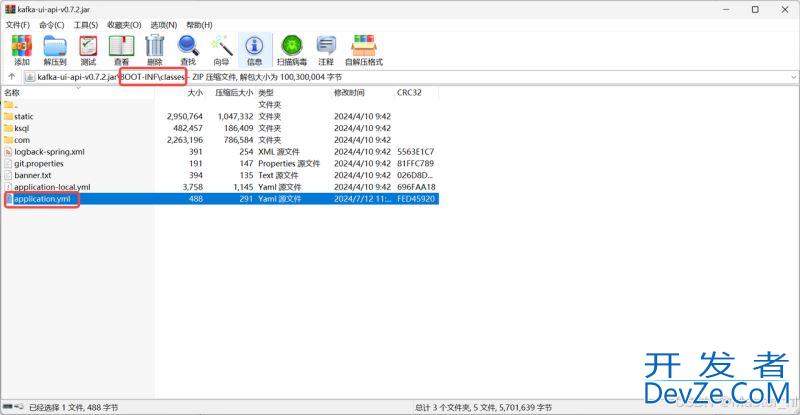Viewport: 800px width, 415px height.
Task: Select the ksql folder
Action: (x=220, y=128)
